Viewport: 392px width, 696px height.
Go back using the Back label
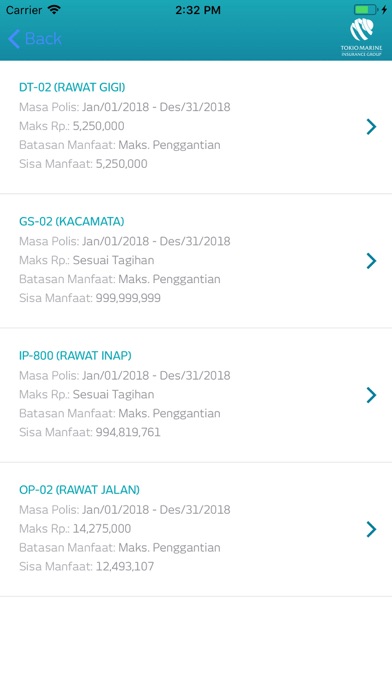coord(43,39)
